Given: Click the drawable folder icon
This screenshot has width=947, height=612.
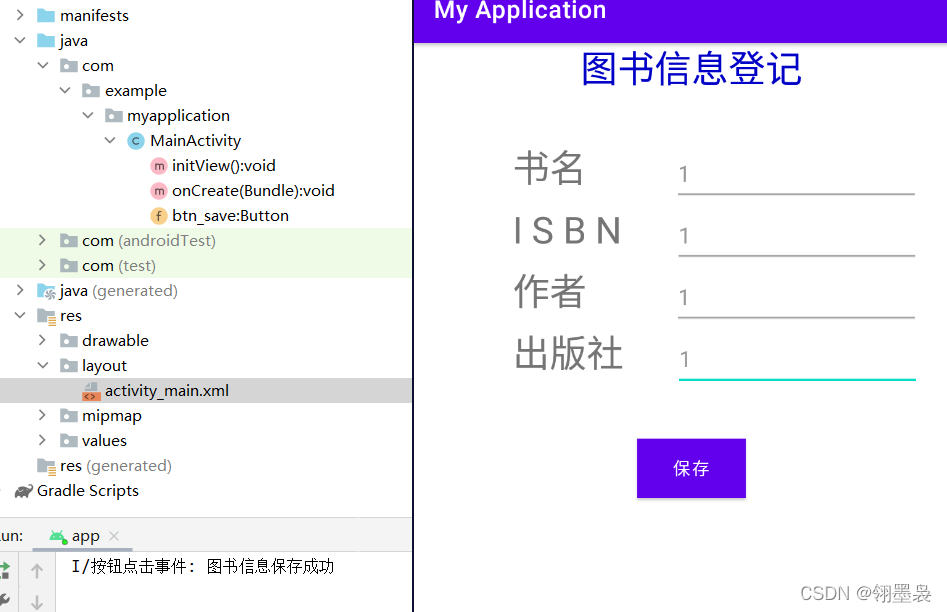Looking at the screenshot, I should click(x=67, y=340).
